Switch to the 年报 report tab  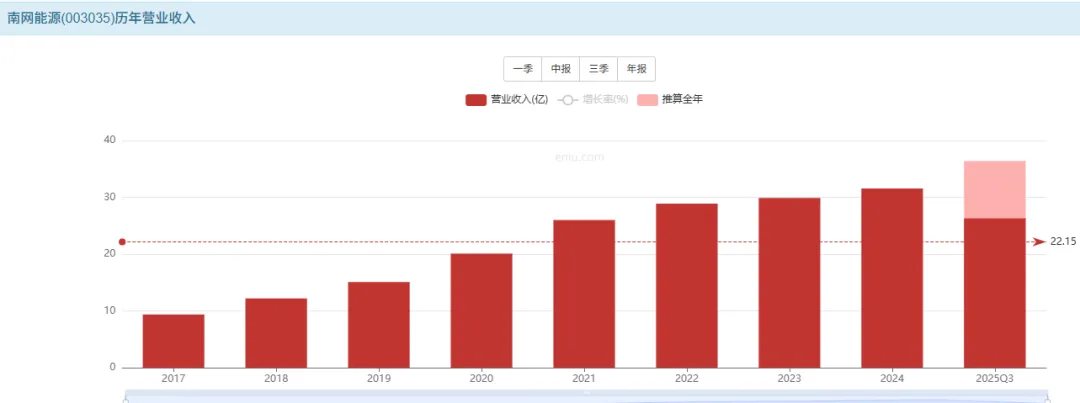click(x=636, y=69)
